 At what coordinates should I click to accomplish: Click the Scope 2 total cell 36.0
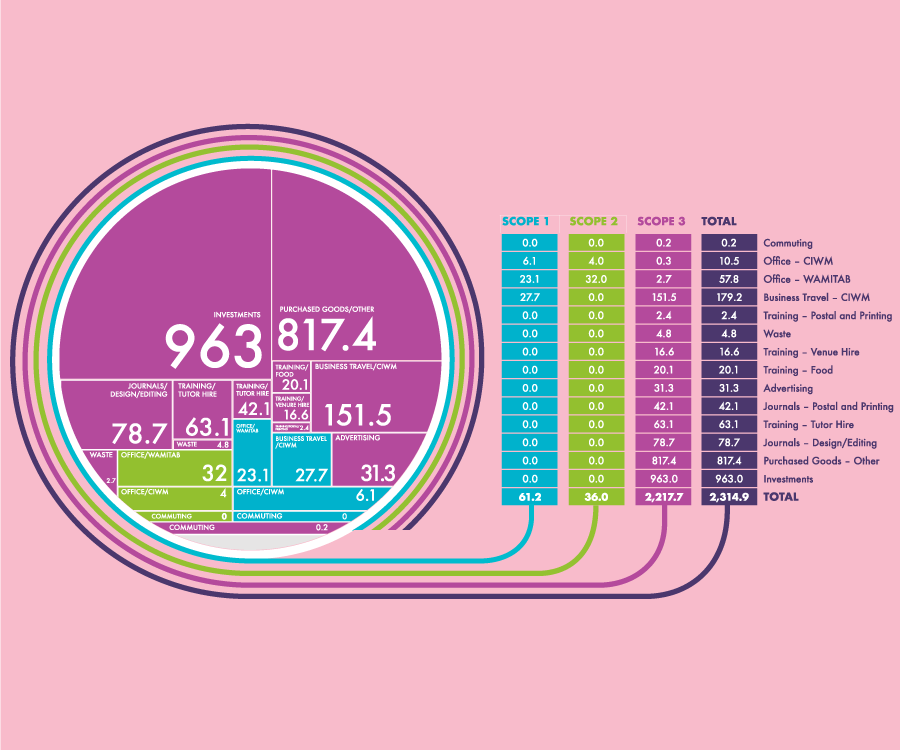[595, 497]
